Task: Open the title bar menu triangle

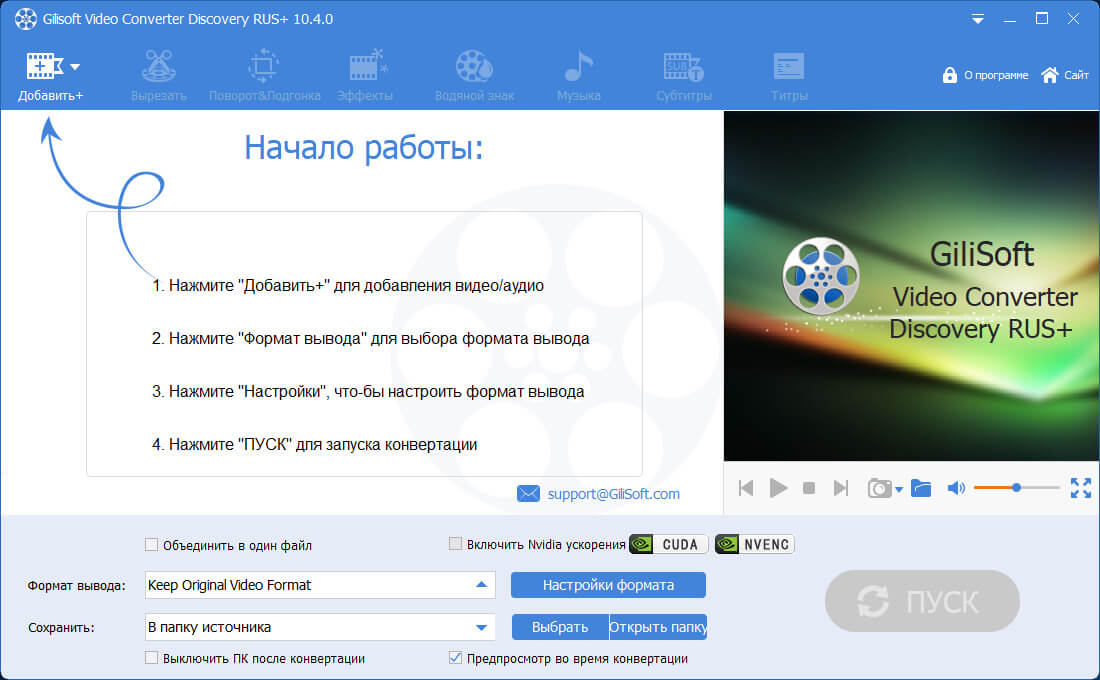Action: click(x=977, y=20)
